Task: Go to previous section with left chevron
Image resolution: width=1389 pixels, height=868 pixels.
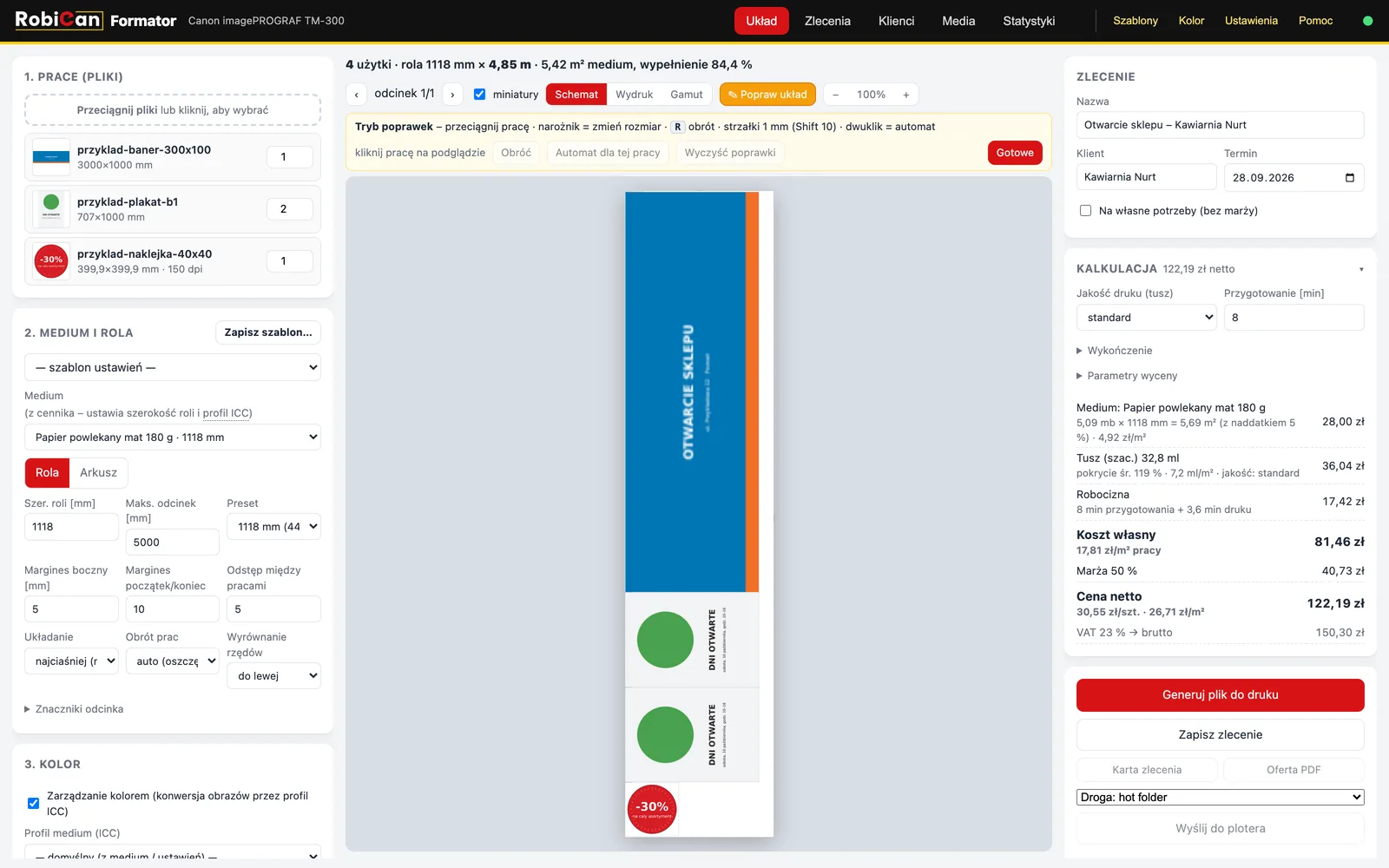Action: [356, 95]
